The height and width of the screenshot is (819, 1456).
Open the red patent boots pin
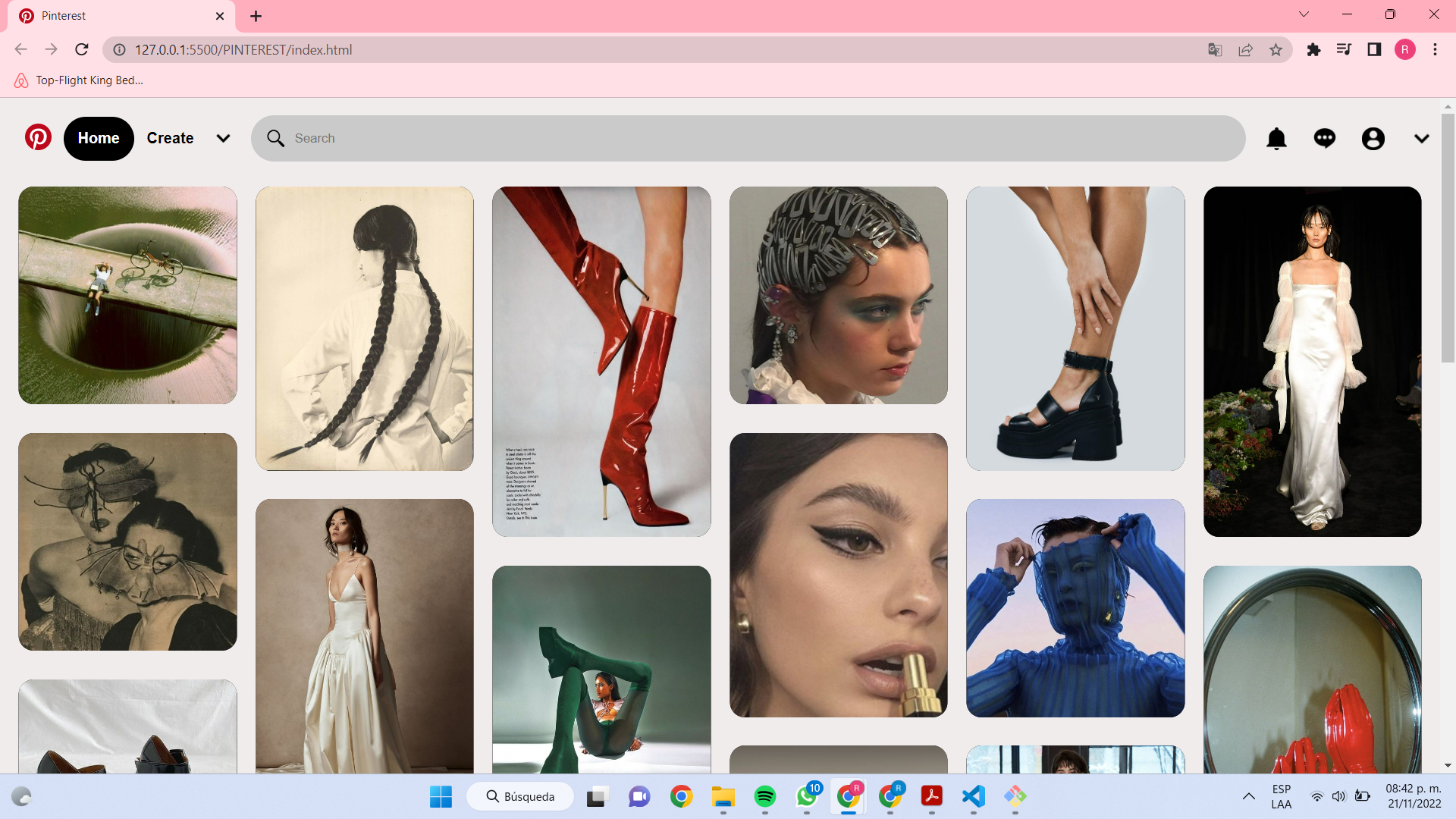(x=601, y=362)
